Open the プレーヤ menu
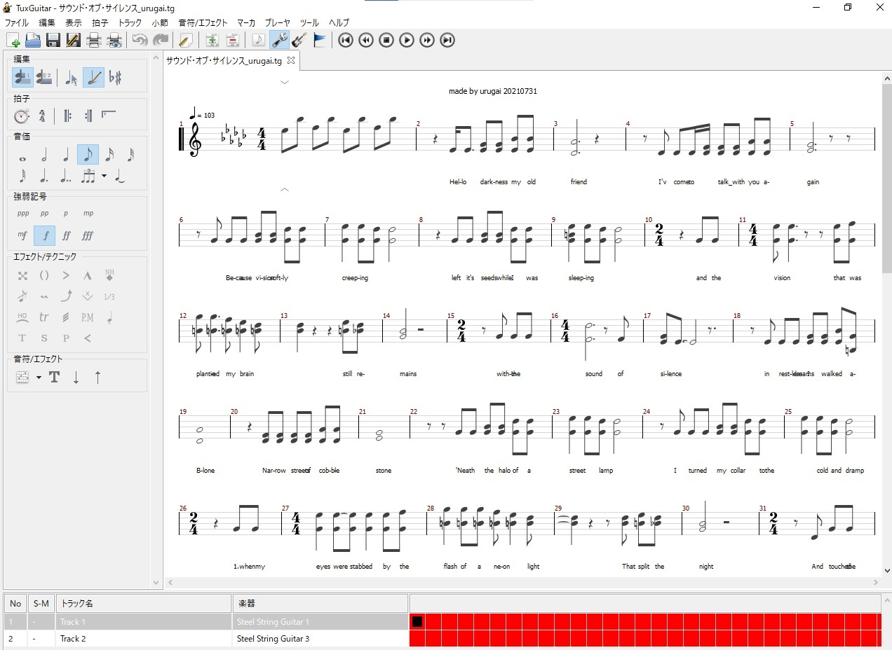 278,23
